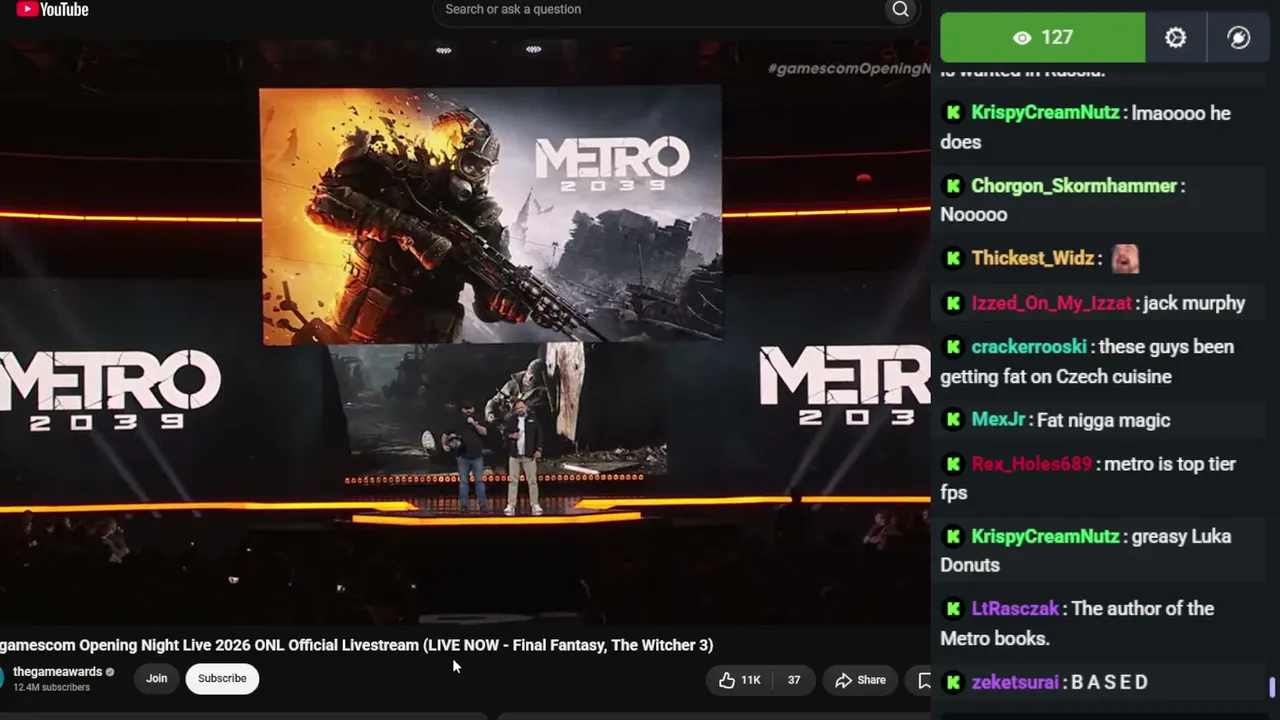Like the video with thumbs-up 11K
1280x720 pixels.
(x=740, y=680)
